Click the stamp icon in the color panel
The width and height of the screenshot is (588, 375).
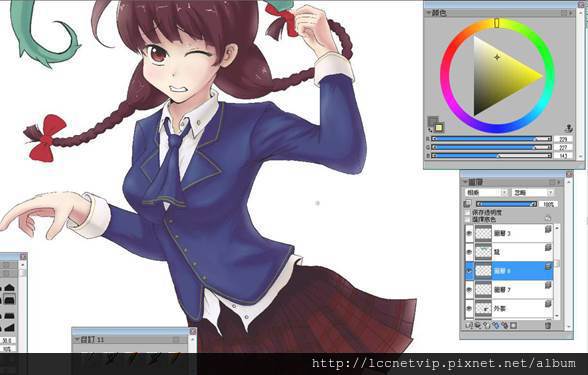point(569,128)
